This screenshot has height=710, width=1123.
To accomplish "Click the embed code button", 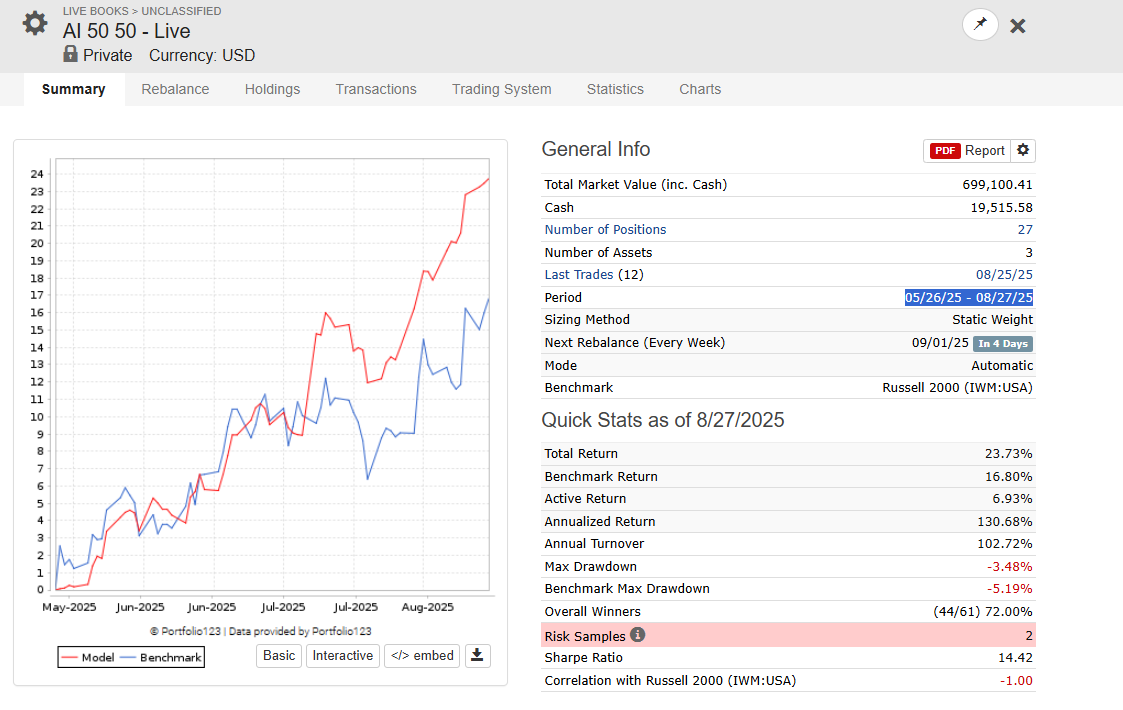I will 423,656.
